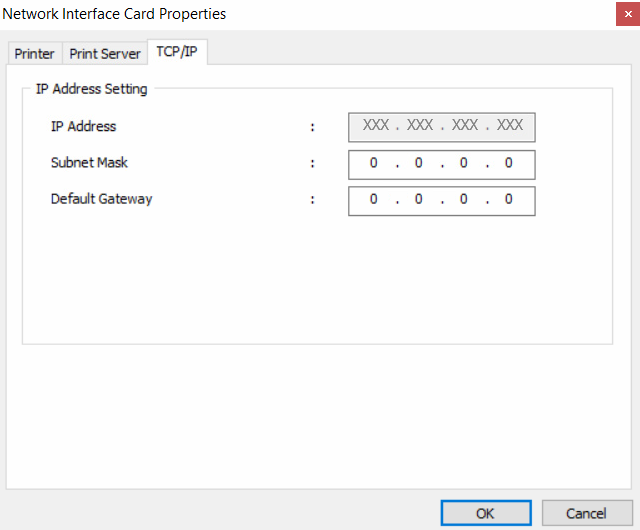The height and width of the screenshot is (530, 640).
Task: Click fourth octet of IP Address field
Action: tap(510, 126)
